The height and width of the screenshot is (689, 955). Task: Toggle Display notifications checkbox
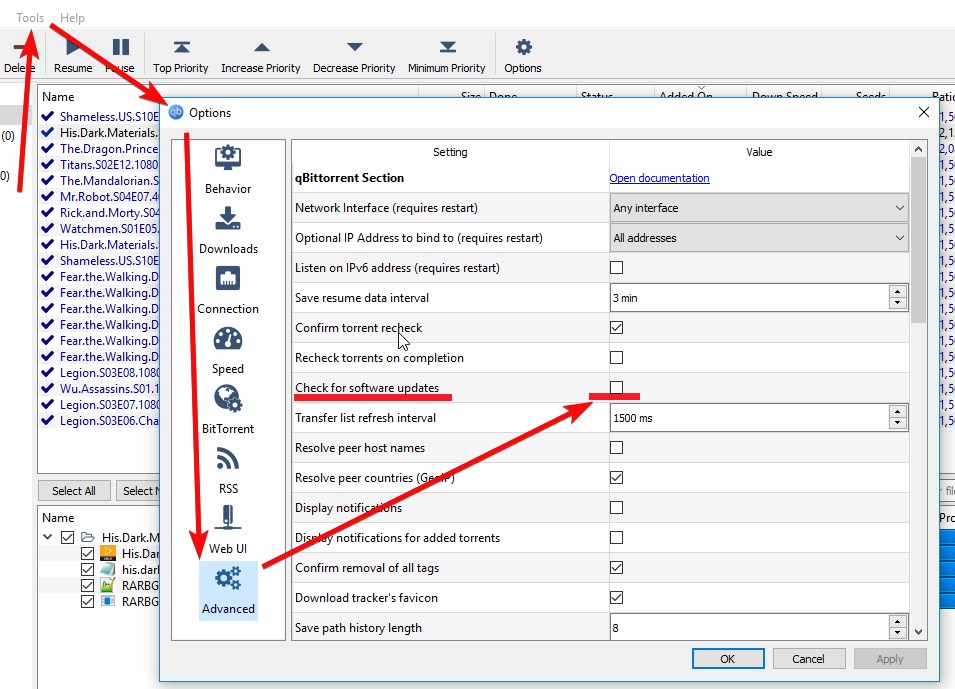click(x=616, y=507)
